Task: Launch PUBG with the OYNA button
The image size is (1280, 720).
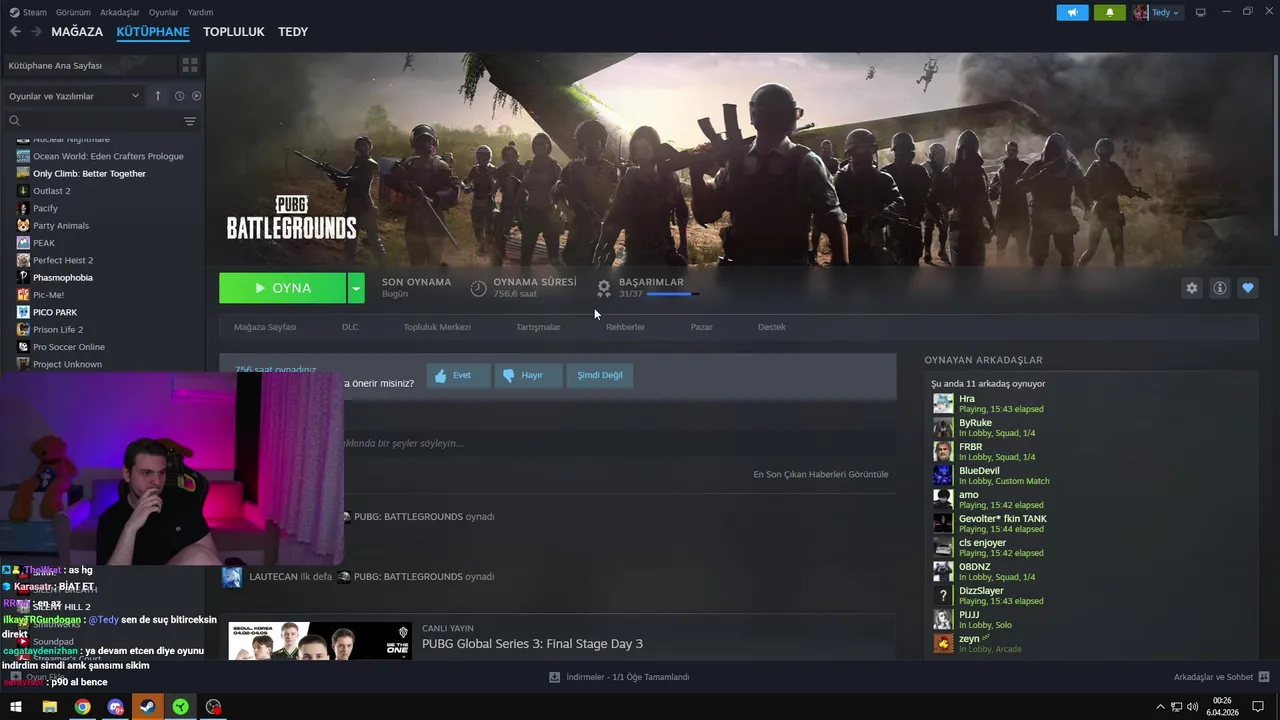Action: [x=282, y=288]
